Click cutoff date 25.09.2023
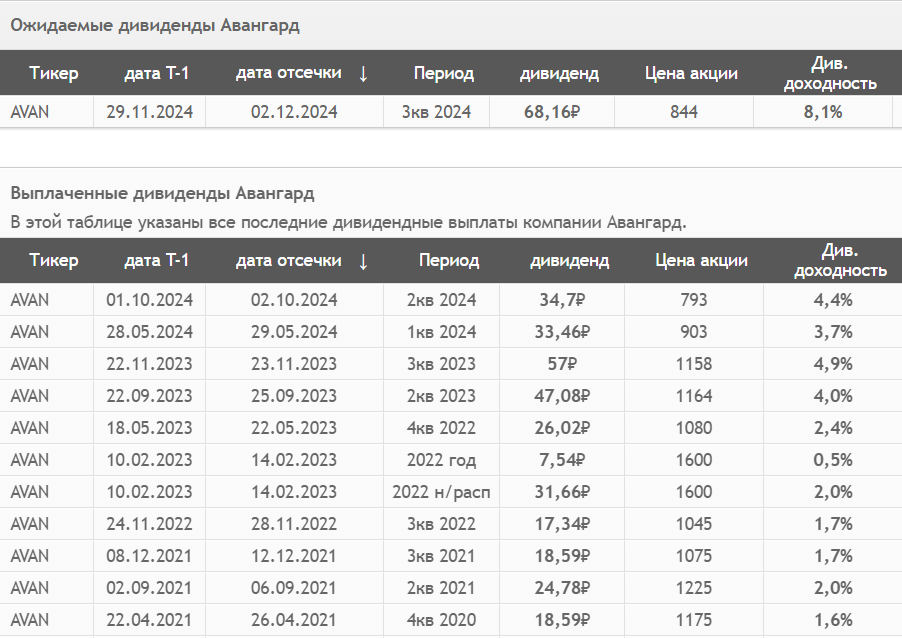902x638 pixels. (x=294, y=396)
